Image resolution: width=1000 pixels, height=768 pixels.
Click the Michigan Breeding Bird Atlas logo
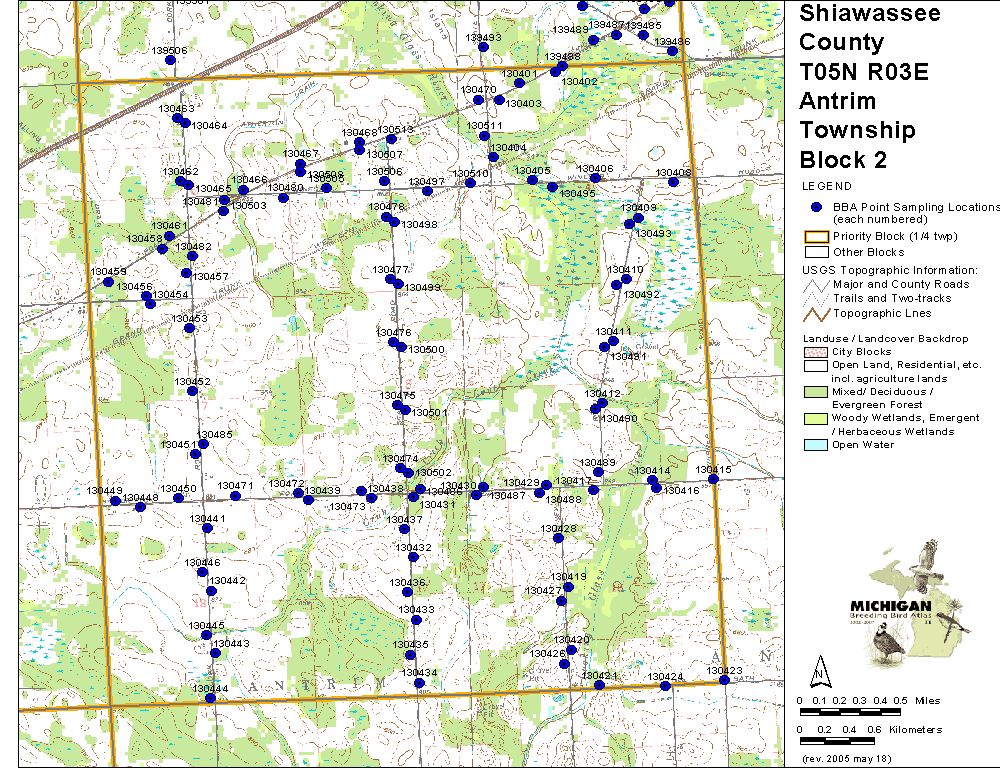pos(908,604)
